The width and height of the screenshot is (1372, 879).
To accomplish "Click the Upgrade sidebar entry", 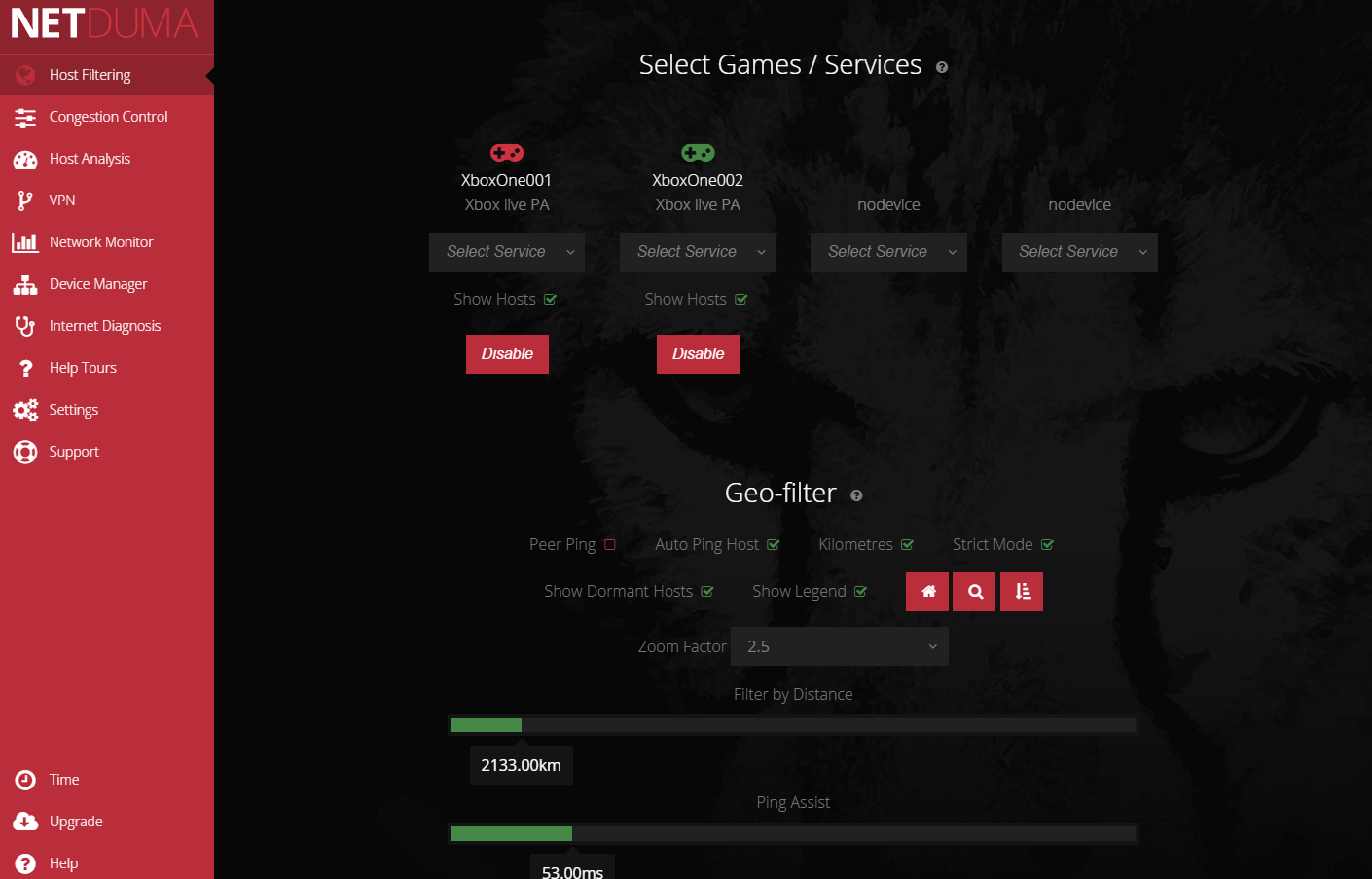I will (x=107, y=822).
